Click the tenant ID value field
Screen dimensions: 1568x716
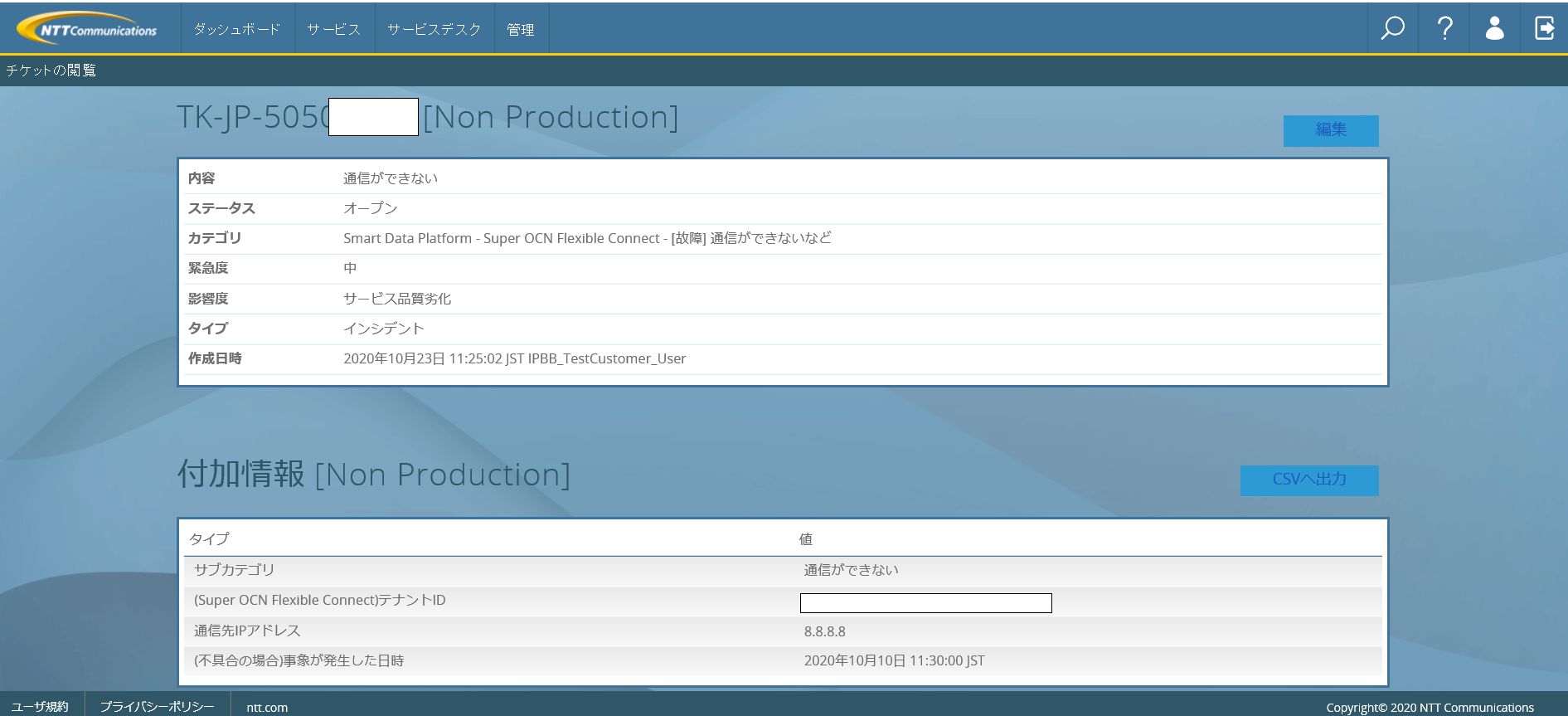[x=925, y=602]
